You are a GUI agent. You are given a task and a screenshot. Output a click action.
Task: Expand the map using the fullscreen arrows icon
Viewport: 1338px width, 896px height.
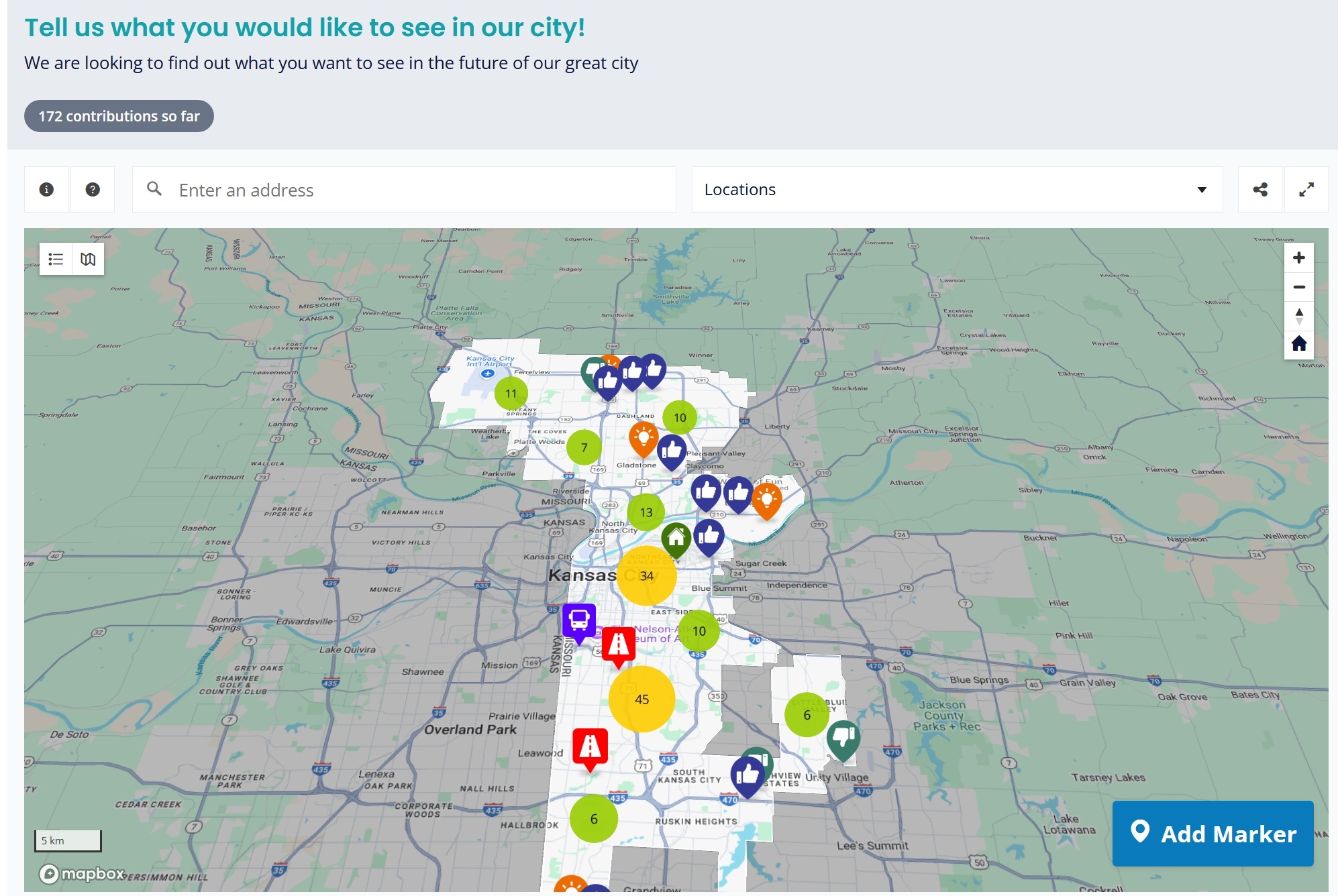pyautogui.click(x=1306, y=189)
